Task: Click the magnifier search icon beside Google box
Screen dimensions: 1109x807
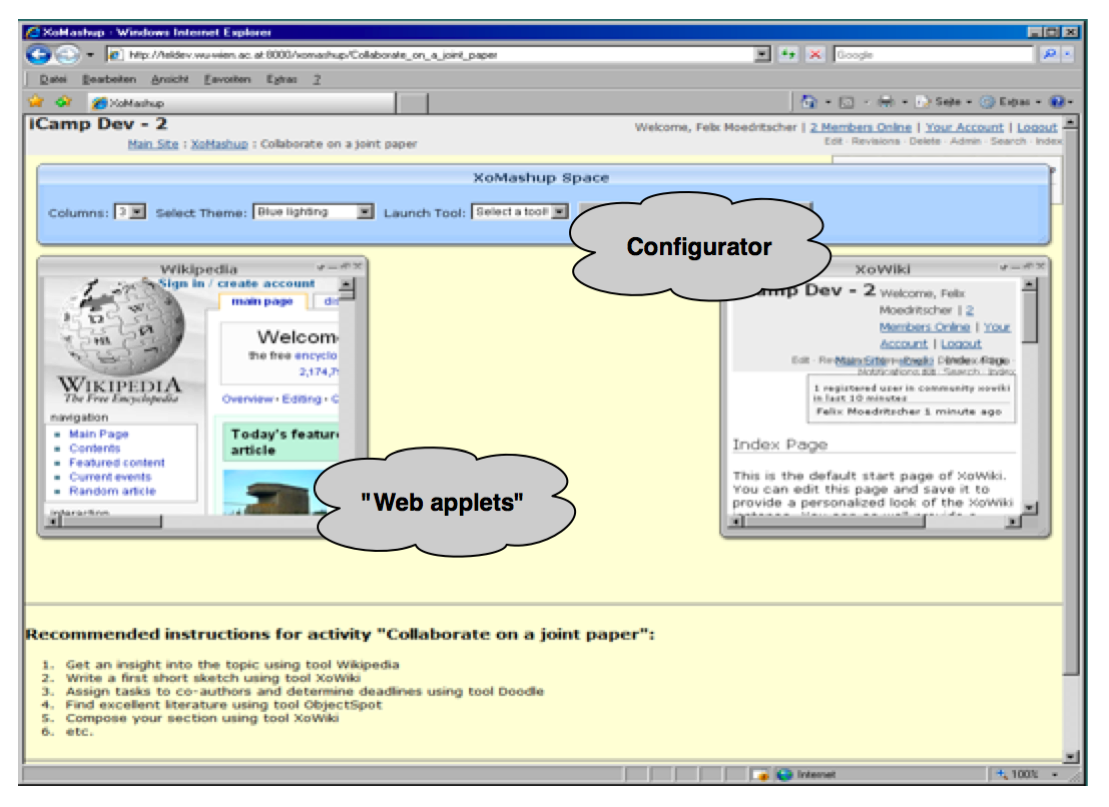Action: (1049, 54)
